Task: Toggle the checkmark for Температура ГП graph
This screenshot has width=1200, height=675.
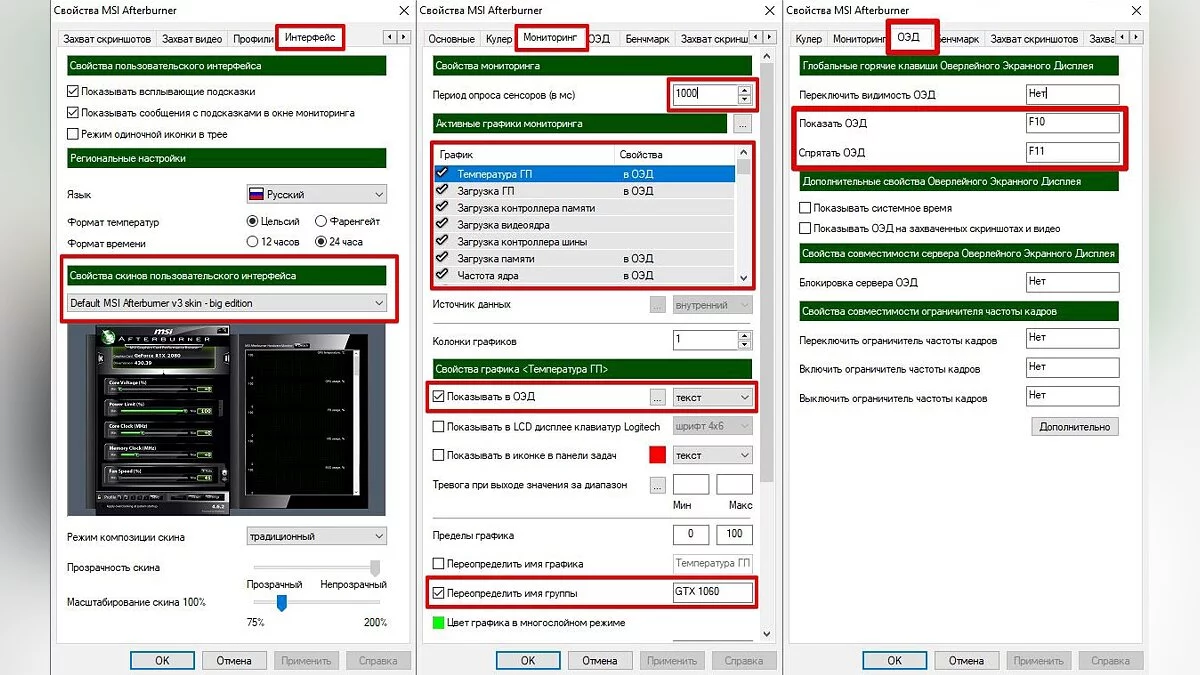Action: 443,173
